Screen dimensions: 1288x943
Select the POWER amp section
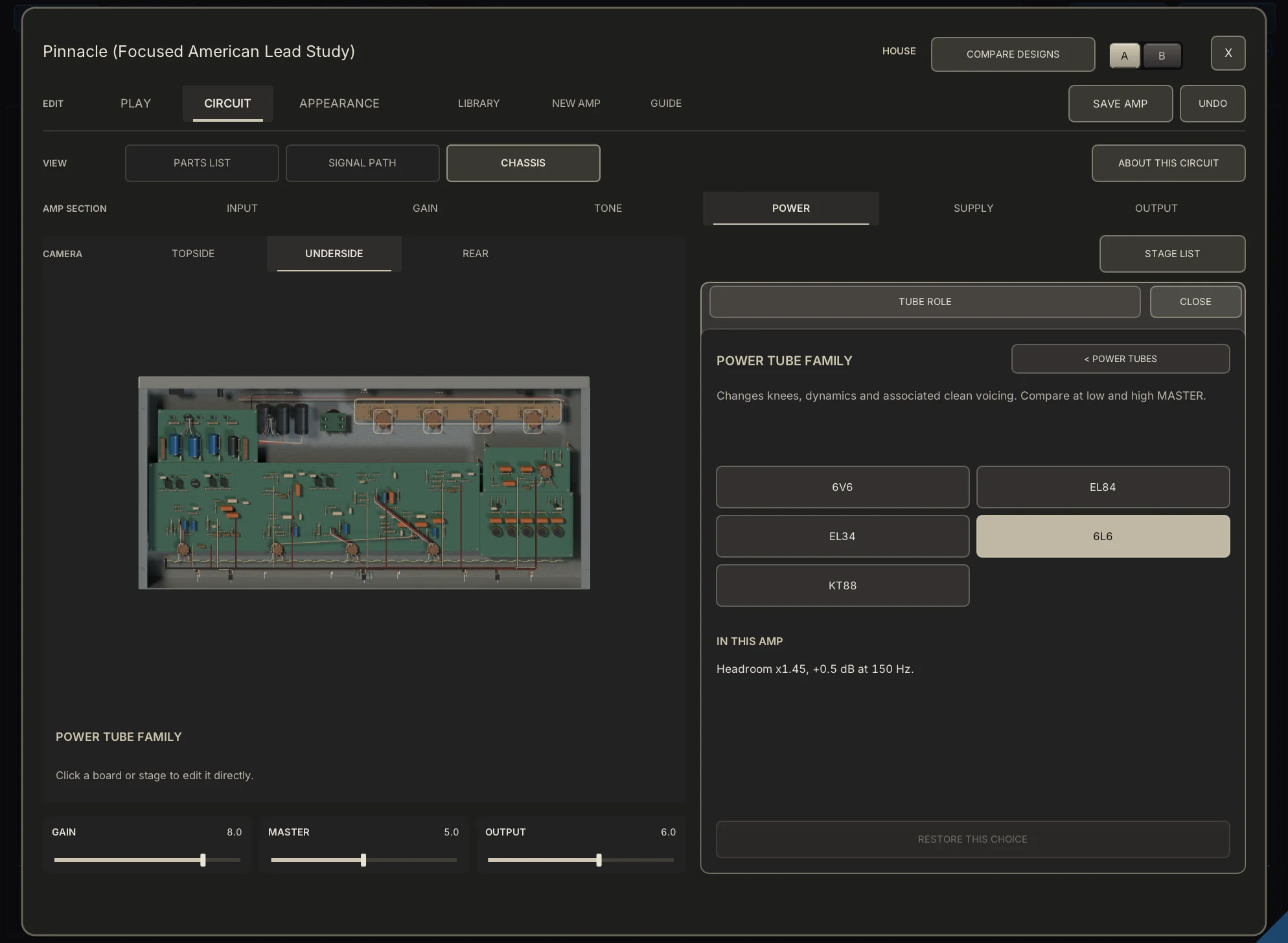790,209
